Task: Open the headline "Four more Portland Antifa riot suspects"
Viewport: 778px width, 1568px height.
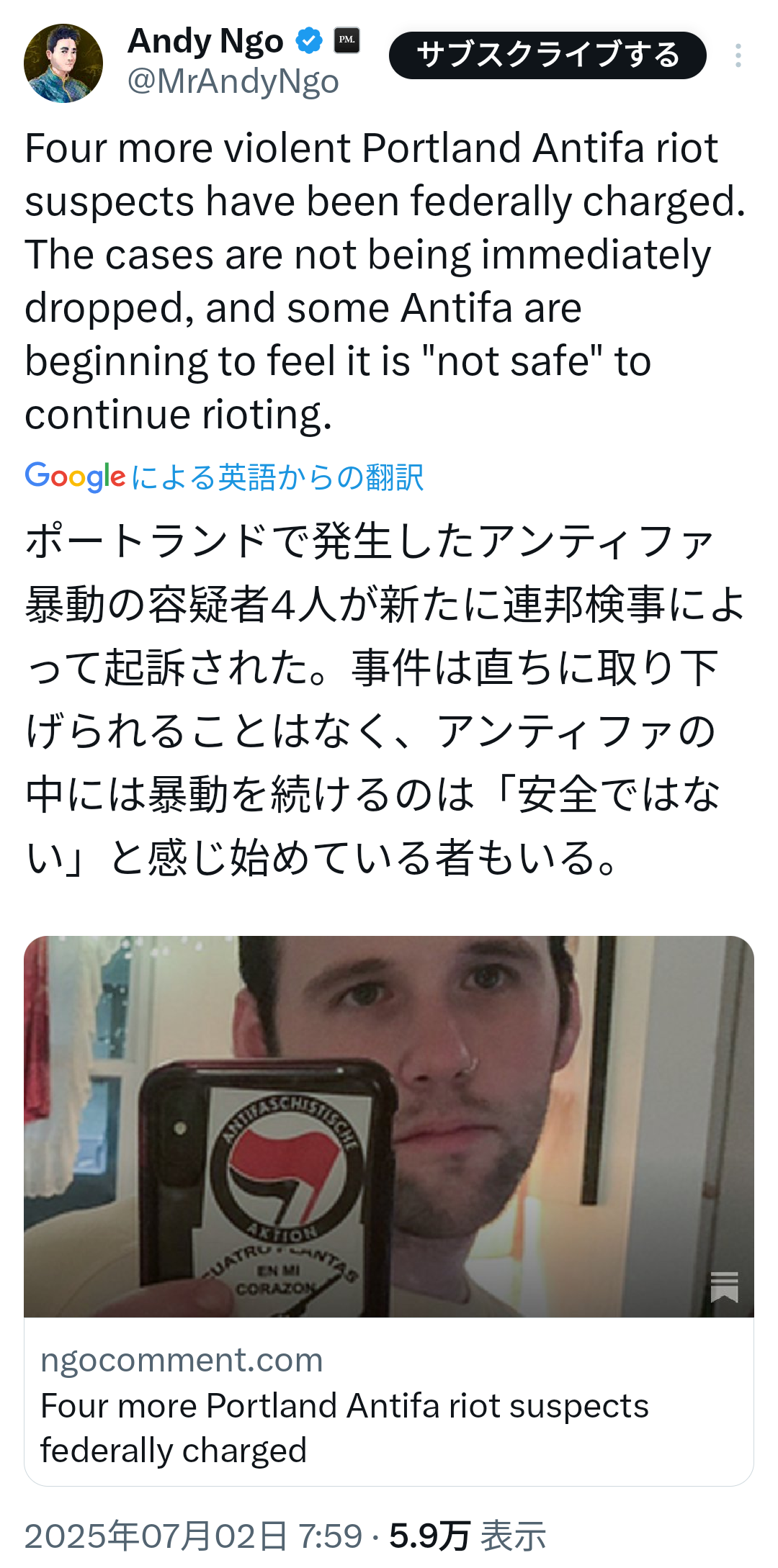Action: pyautogui.click(x=344, y=1405)
